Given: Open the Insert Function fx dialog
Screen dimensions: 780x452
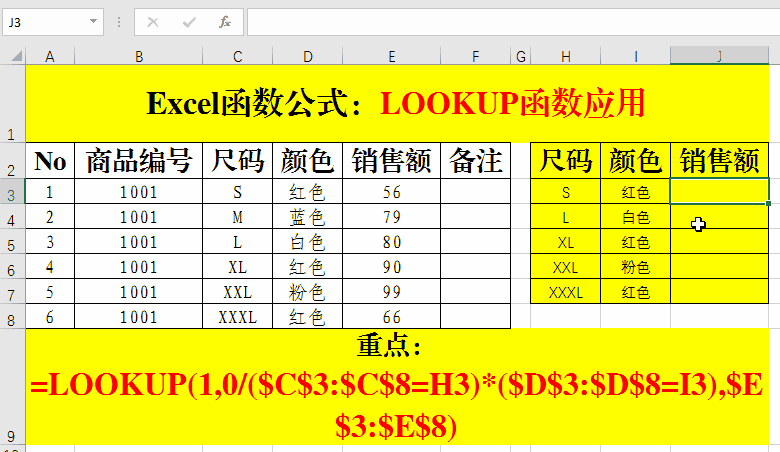Looking at the screenshot, I should (x=225, y=22).
